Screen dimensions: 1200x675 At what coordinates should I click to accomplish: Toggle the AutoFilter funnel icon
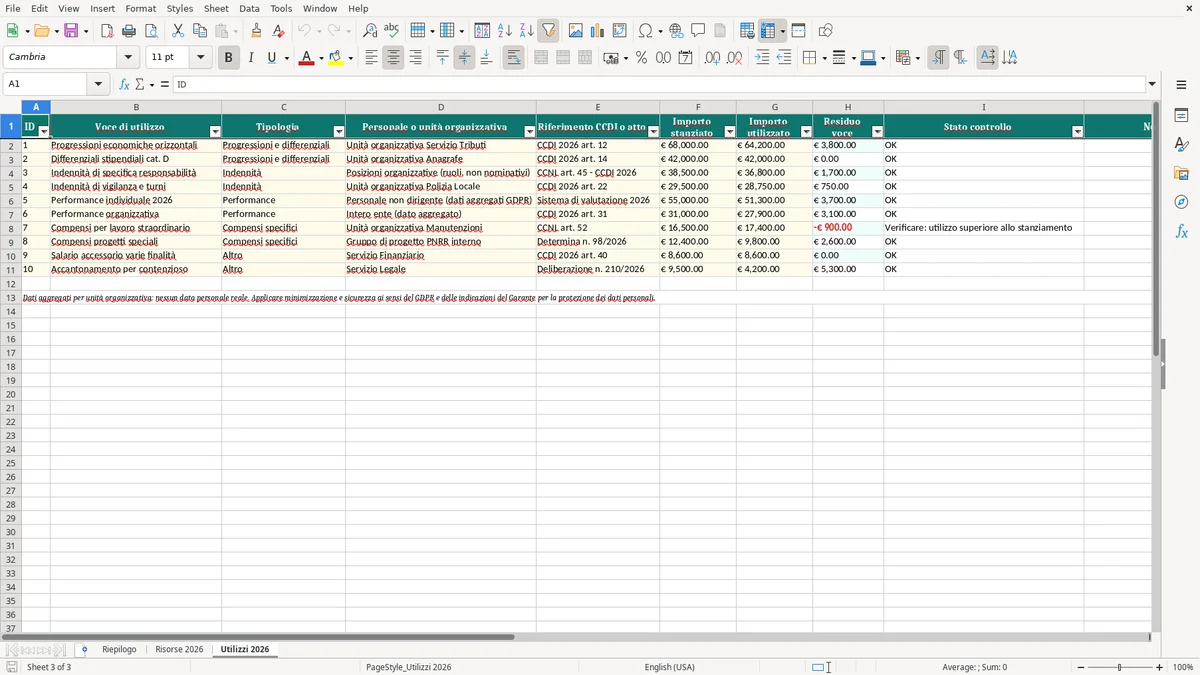[x=549, y=31]
